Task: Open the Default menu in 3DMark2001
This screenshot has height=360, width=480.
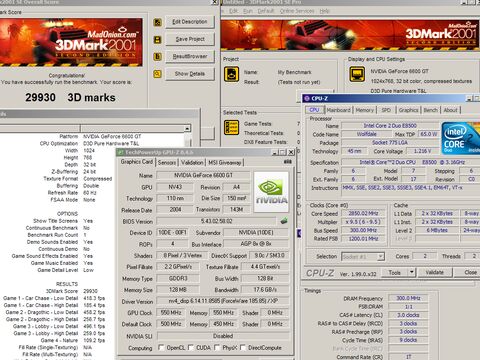Action: [x=266, y=11]
